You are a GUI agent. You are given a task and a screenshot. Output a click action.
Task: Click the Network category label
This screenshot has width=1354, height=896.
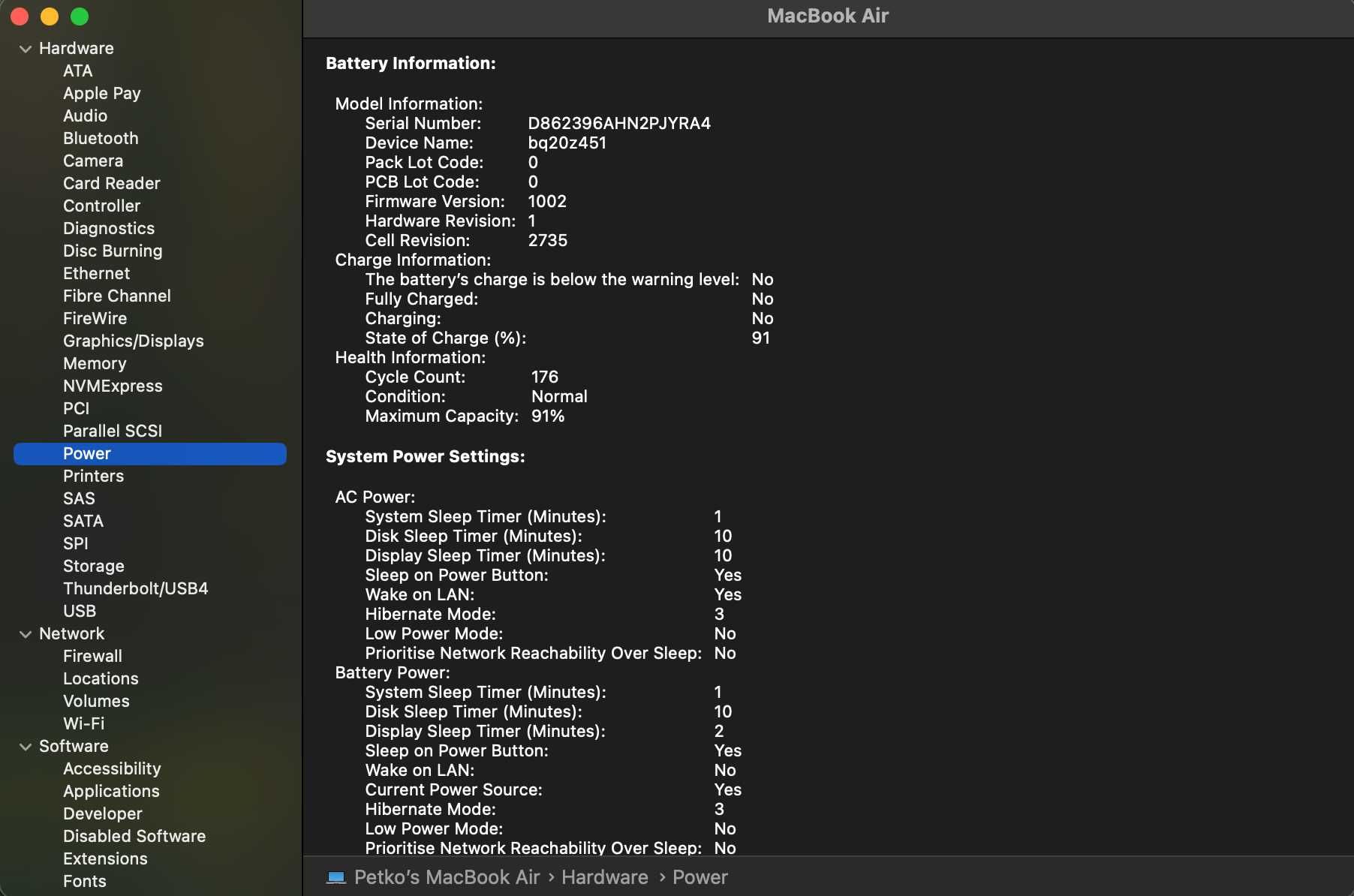[x=72, y=633]
